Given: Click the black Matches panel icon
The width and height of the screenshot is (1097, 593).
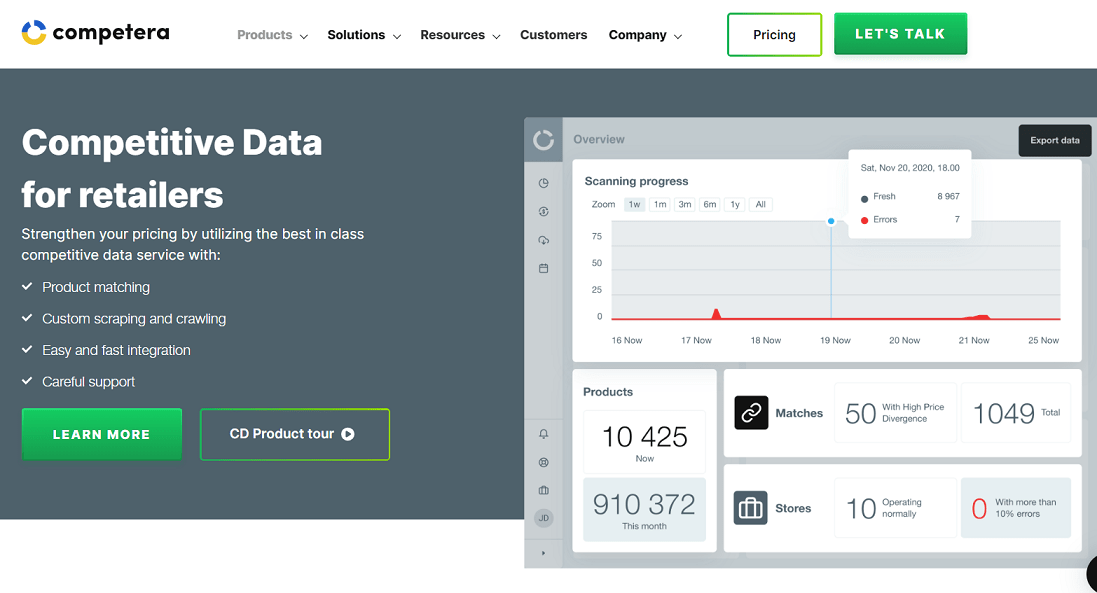Looking at the screenshot, I should (x=751, y=412).
